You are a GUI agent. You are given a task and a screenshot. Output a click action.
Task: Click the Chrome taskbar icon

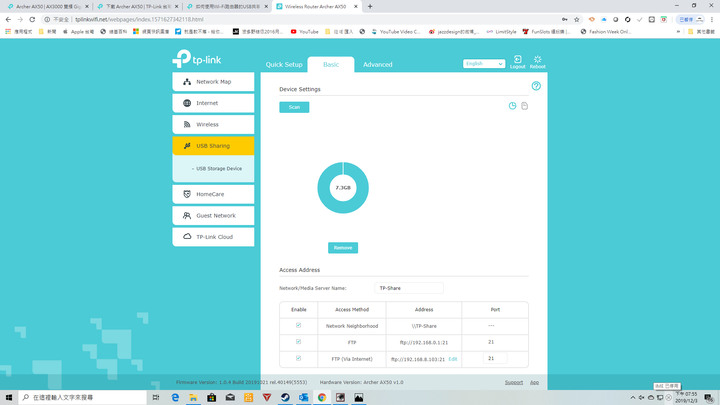tap(322, 397)
